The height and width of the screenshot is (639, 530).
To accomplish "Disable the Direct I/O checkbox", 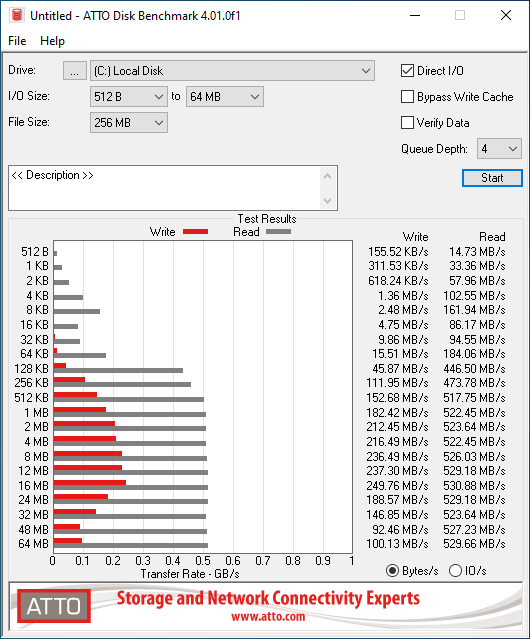I will [x=407, y=71].
